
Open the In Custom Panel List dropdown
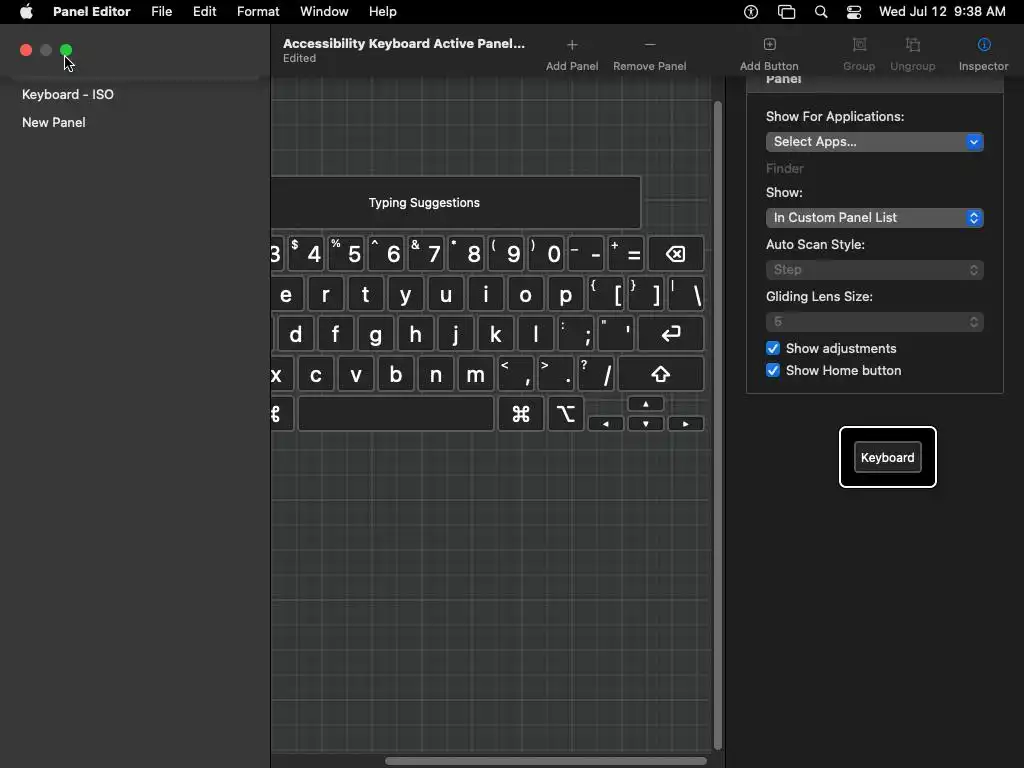[x=874, y=217]
